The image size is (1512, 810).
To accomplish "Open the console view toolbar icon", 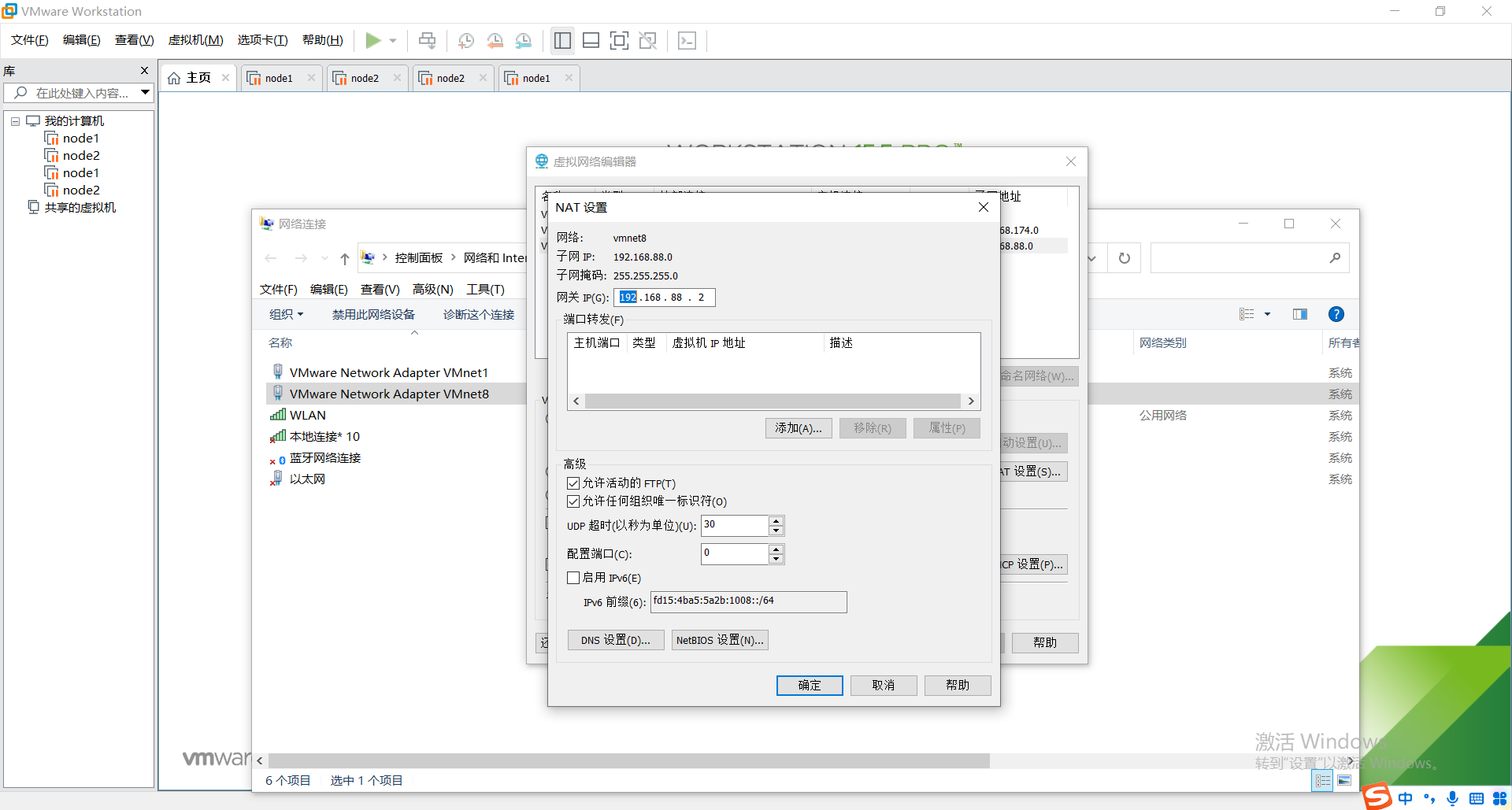I will click(687, 40).
